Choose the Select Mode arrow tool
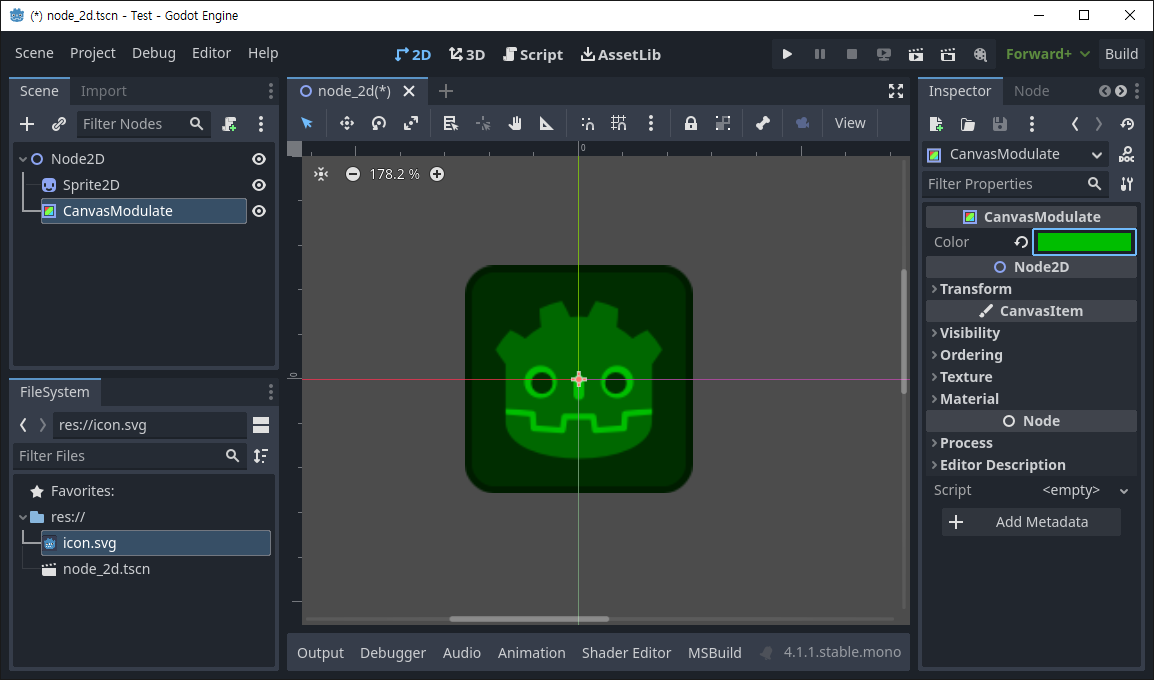The image size is (1154, 680). tap(307, 123)
